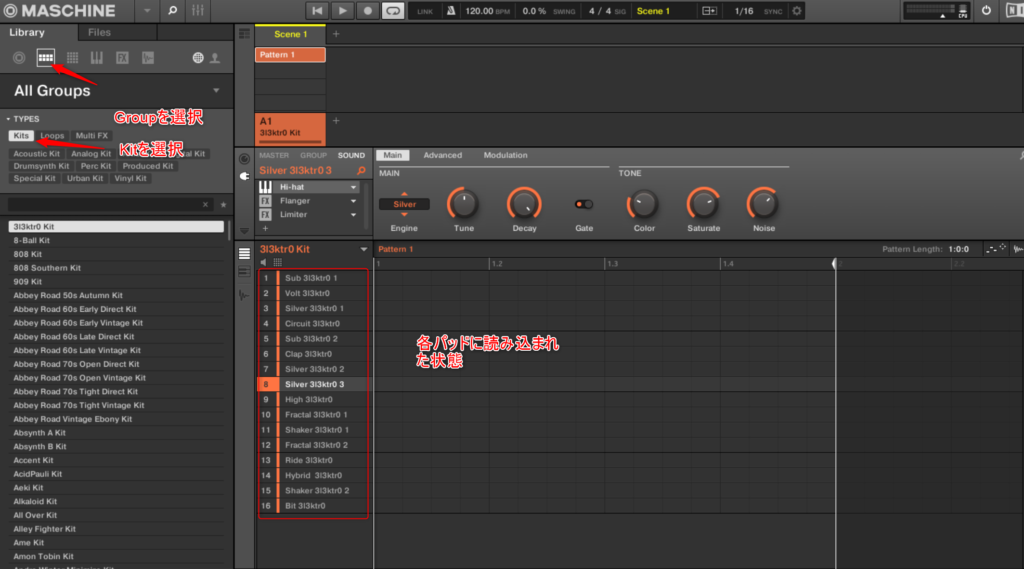Viewport: 1024px width, 569px height.
Task: Click the browser search magnifier icon
Action: [172, 11]
